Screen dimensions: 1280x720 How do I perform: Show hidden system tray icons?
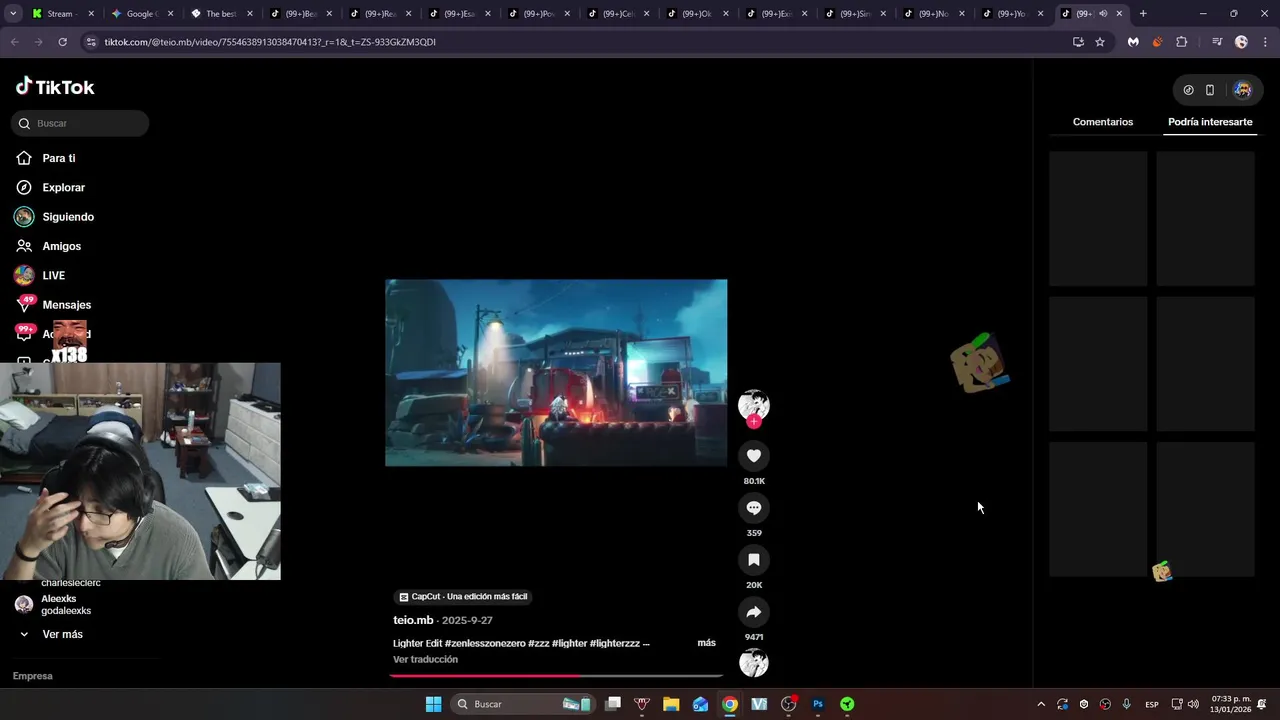(1041, 704)
